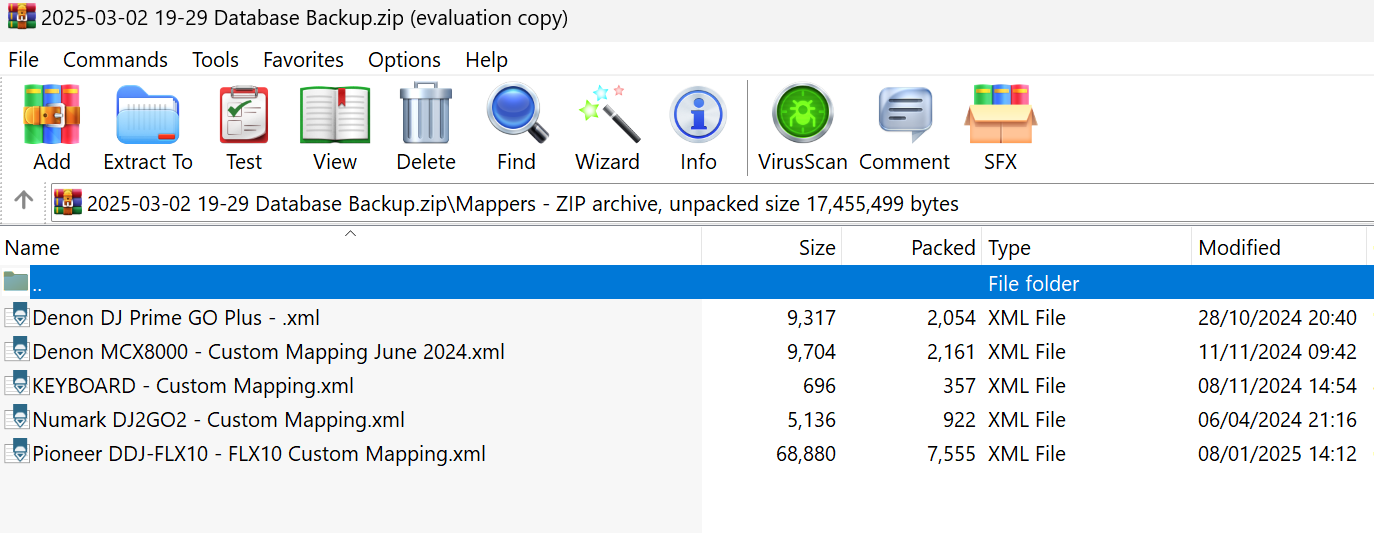Click modified date 11/11/2024 09:42
Screen dimensions: 1374x533
tap(1277, 352)
